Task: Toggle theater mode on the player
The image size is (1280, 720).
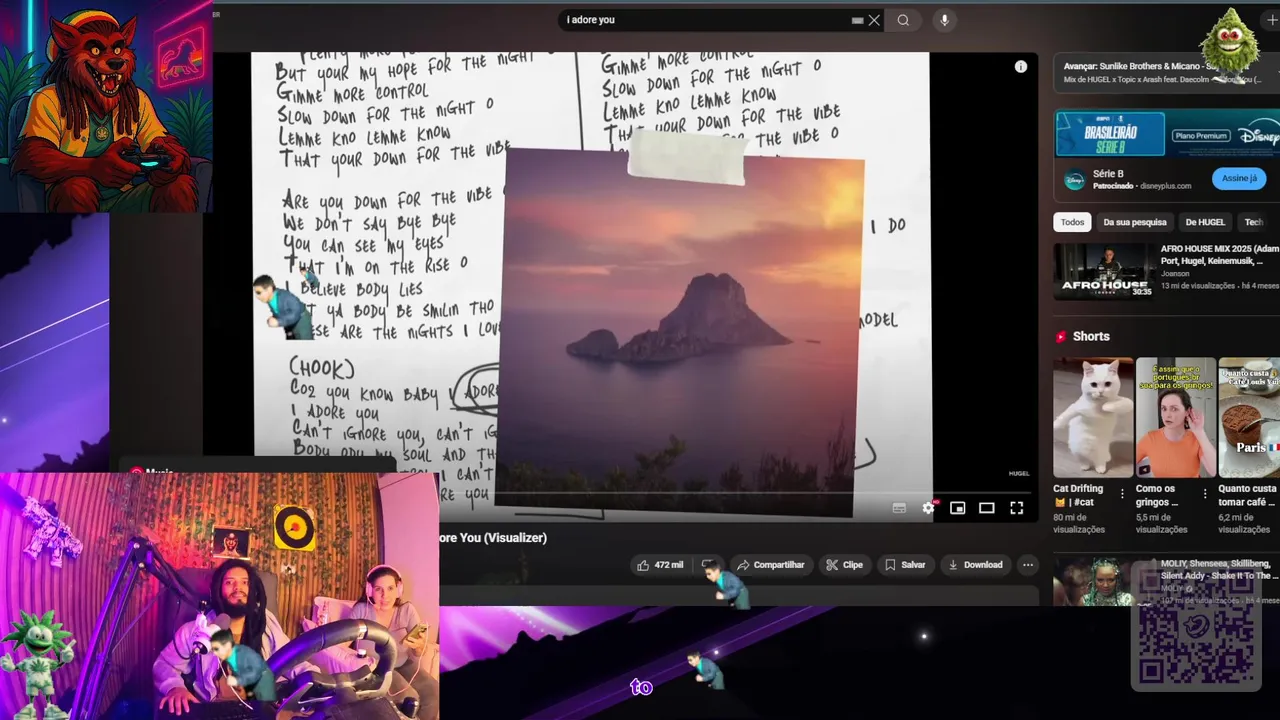Action: (x=986, y=508)
